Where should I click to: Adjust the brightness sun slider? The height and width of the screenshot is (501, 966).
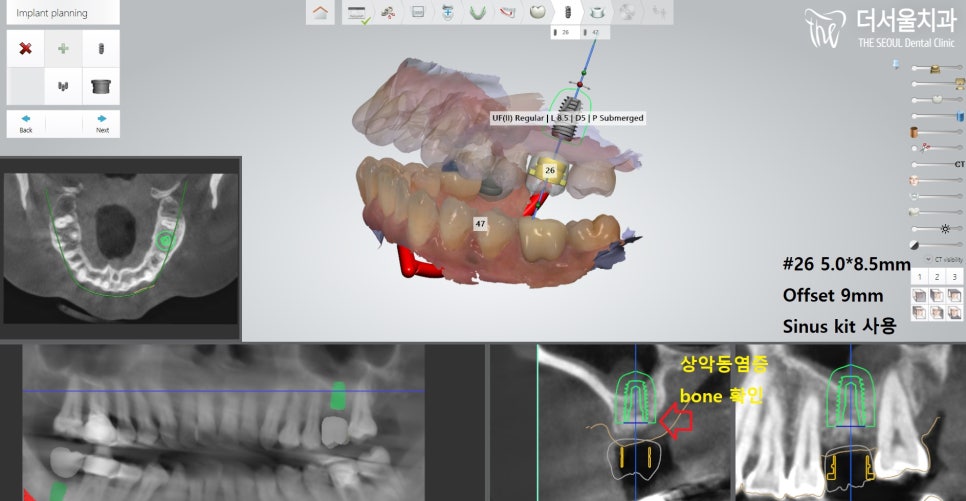pos(945,229)
